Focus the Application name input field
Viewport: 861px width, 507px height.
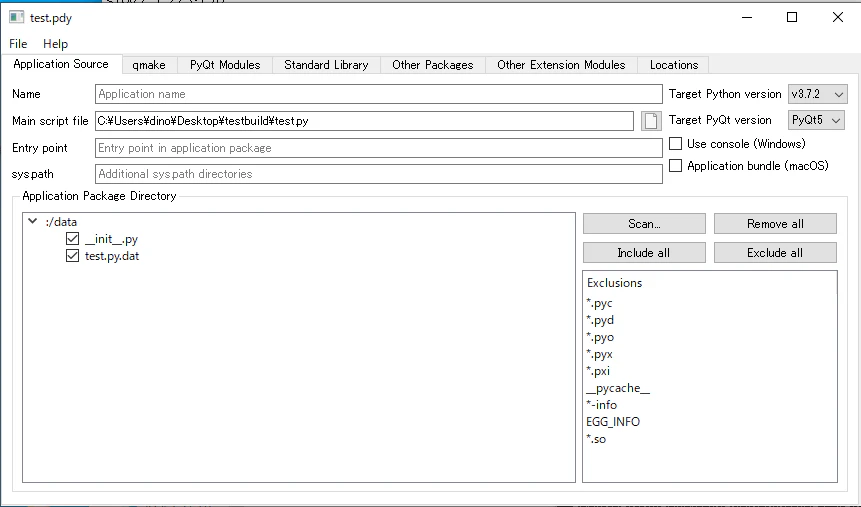pyautogui.click(x=378, y=94)
